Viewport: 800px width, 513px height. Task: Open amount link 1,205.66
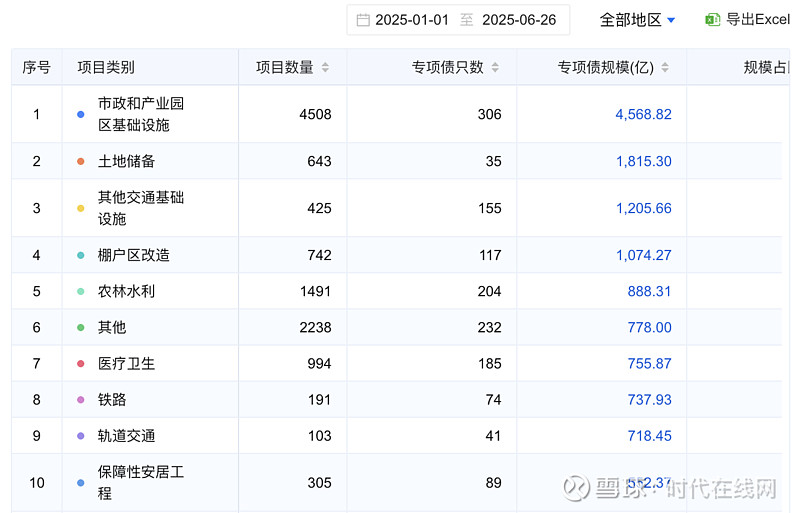[x=644, y=208]
